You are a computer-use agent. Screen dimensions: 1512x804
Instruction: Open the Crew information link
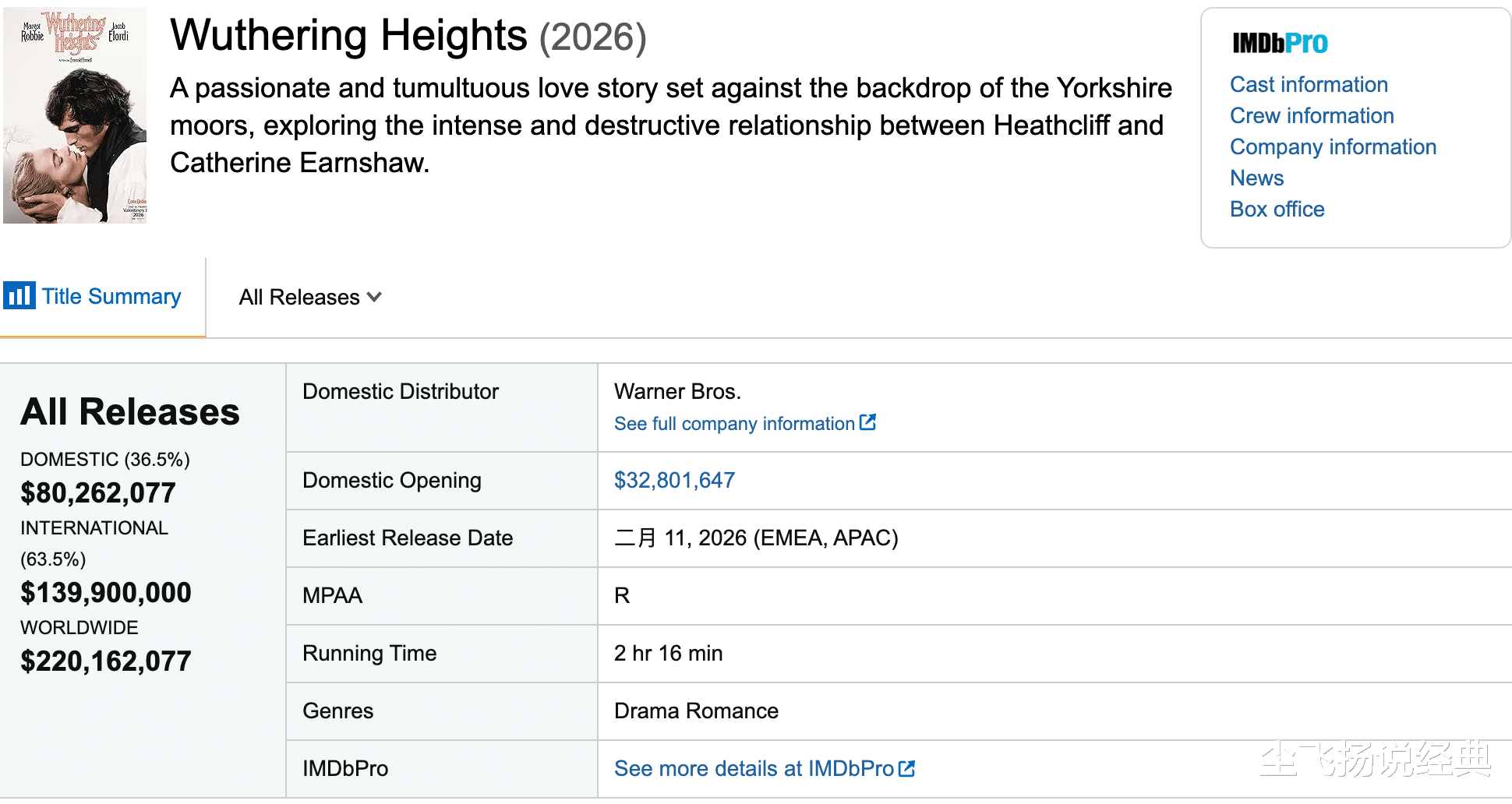pyautogui.click(x=1312, y=115)
